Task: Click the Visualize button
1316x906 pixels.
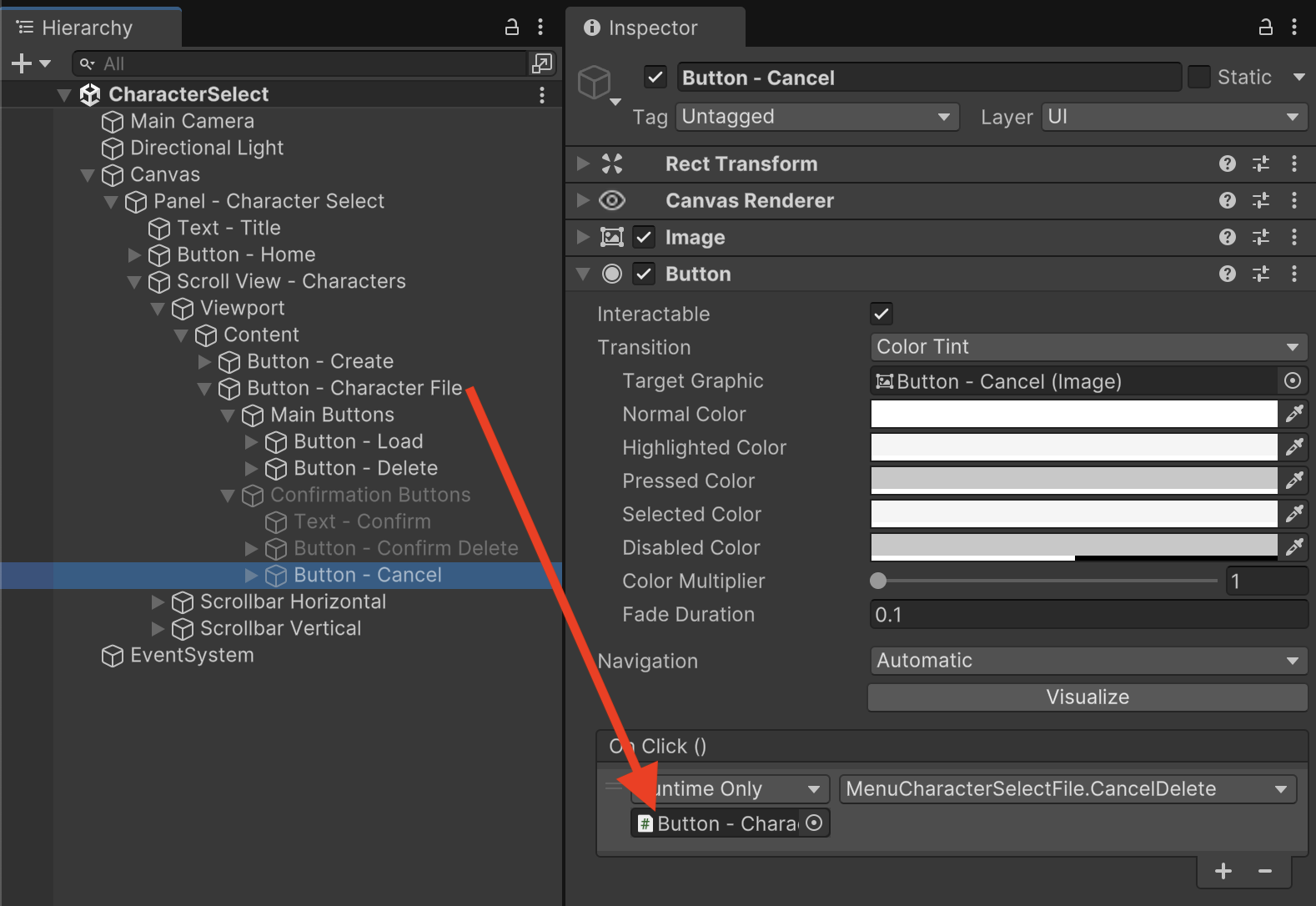Action: pyautogui.click(x=1087, y=697)
